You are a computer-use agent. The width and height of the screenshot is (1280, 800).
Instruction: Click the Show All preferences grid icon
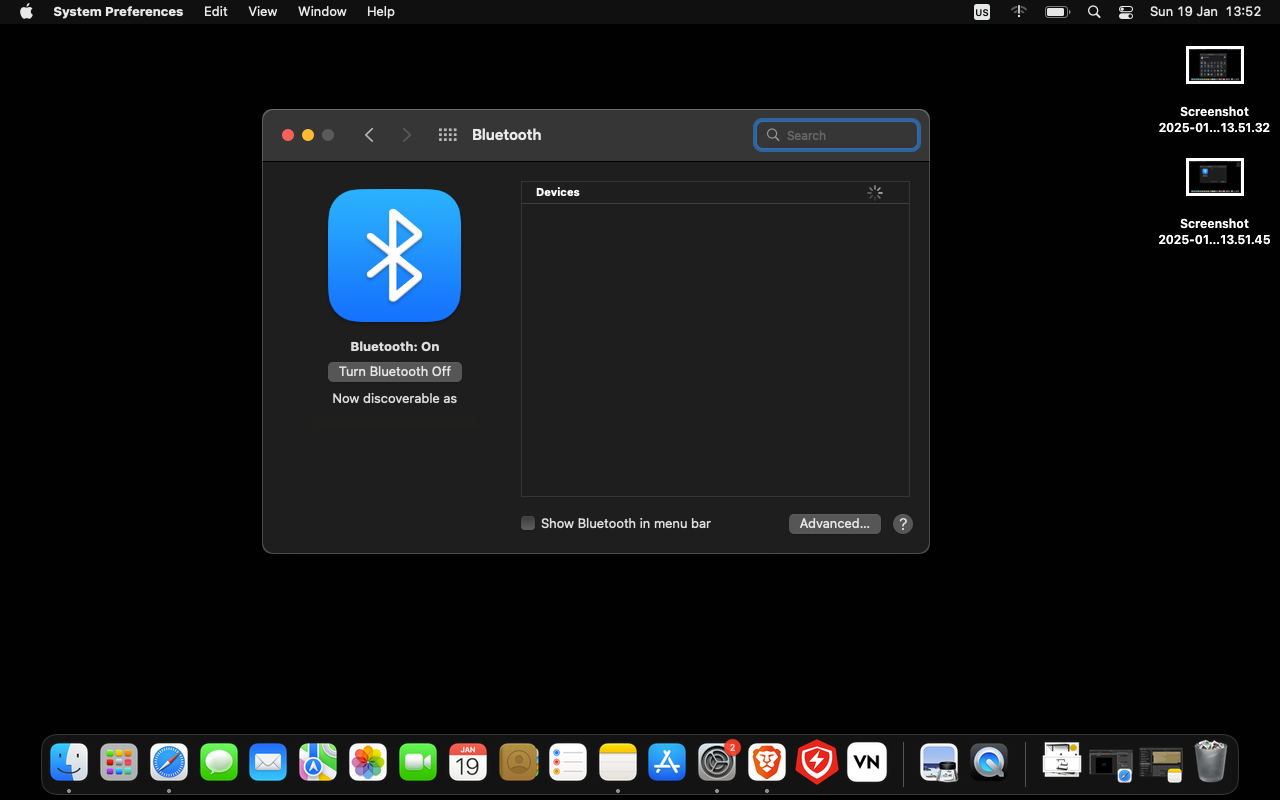pos(447,134)
